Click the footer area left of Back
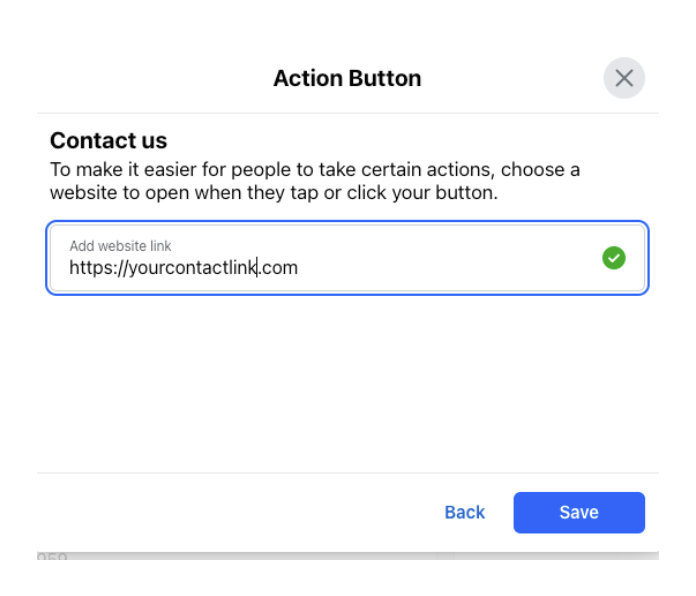The width and height of the screenshot is (696, 596). [240, 513]
